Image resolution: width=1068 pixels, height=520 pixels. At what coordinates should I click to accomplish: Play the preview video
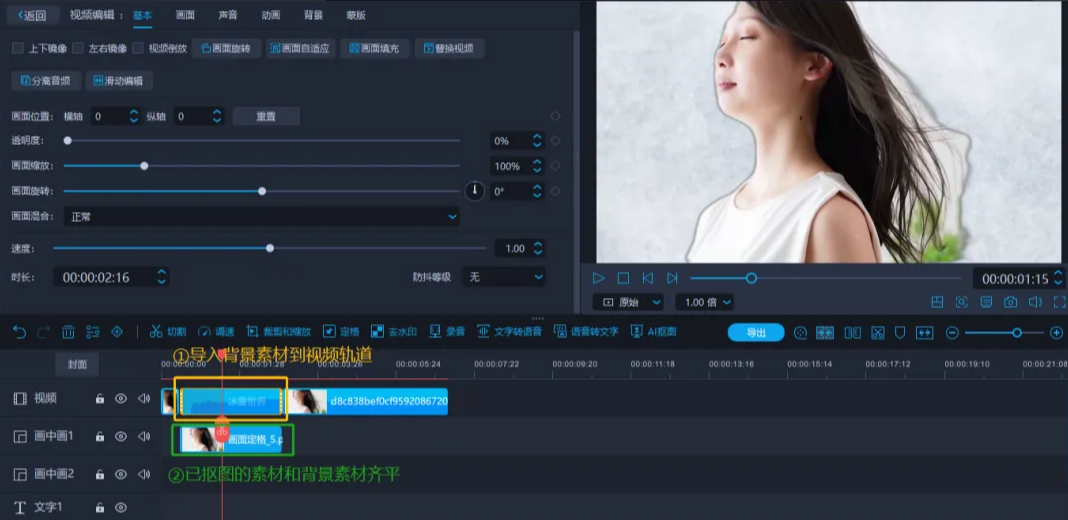click(599, 278)
